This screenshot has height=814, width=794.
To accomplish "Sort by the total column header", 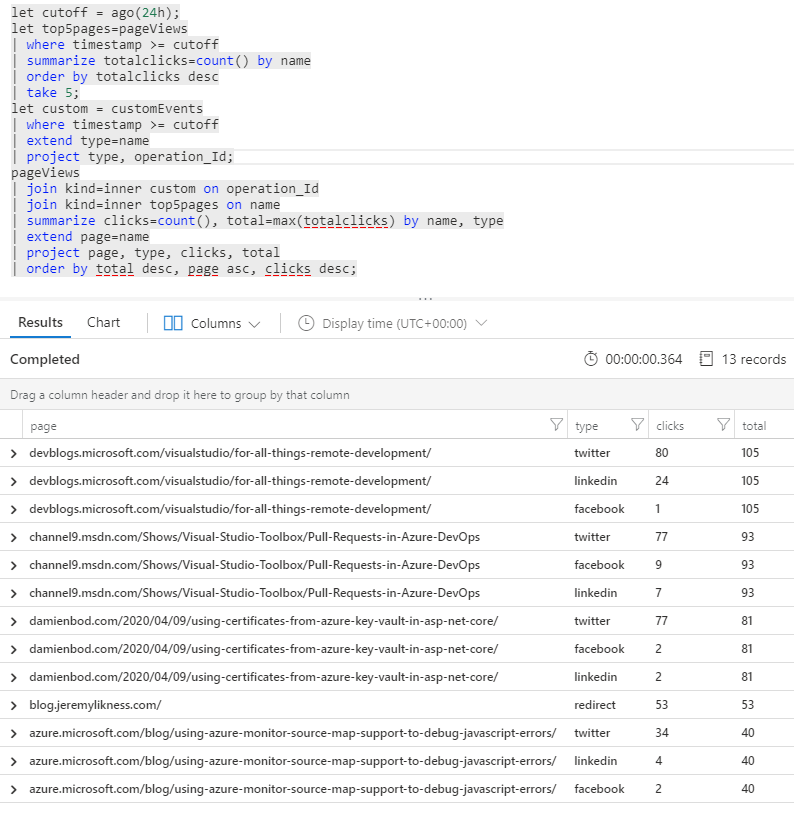I will [x=754, y=425].
